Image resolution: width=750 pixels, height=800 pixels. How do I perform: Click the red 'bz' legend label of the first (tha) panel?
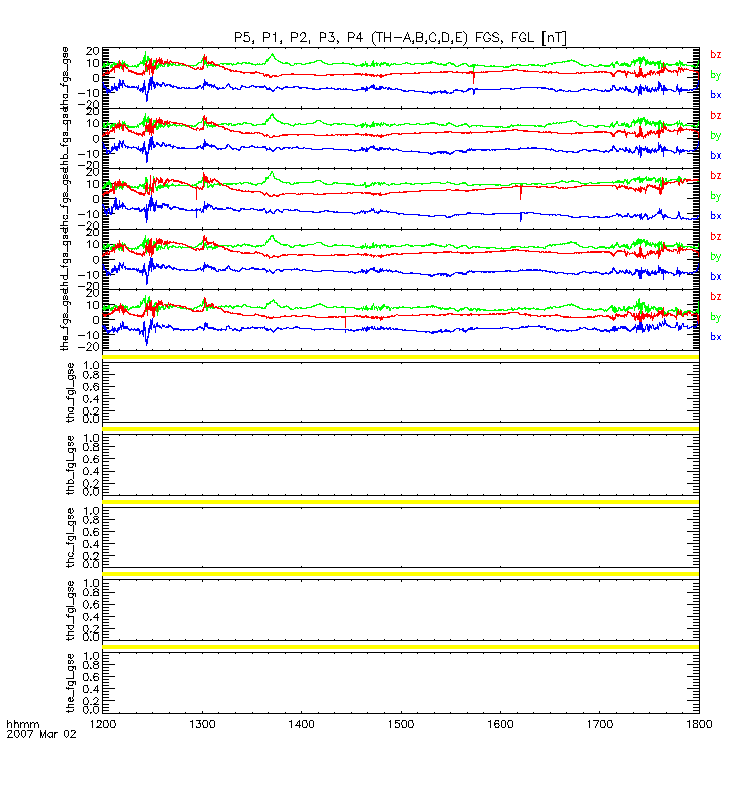tap(716, 55)
